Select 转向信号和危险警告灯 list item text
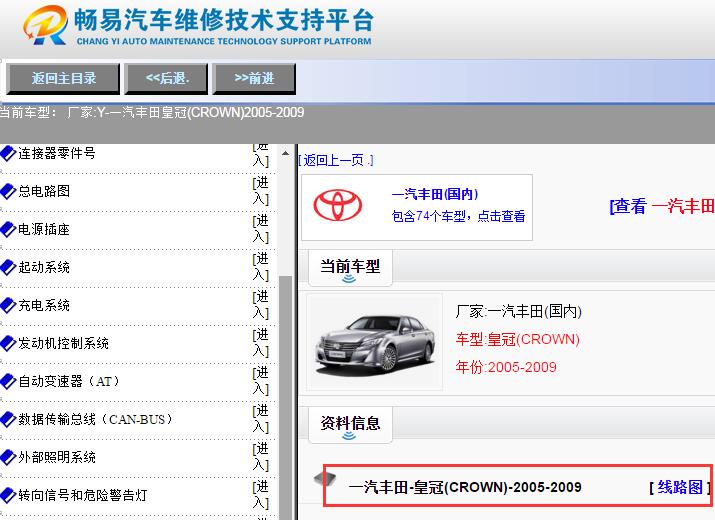The width and height of the screenshot is (715, 520). click(x=83, y=495)
